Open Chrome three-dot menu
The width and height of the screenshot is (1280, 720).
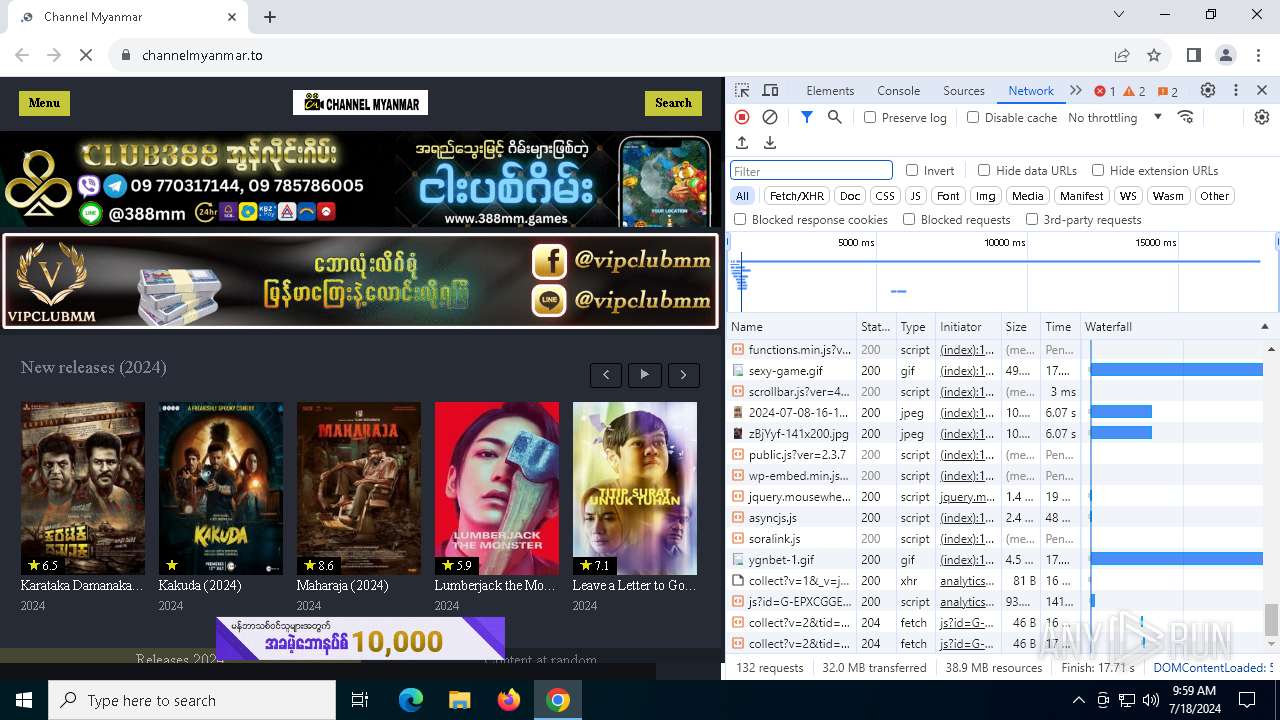click(1257, 55)
